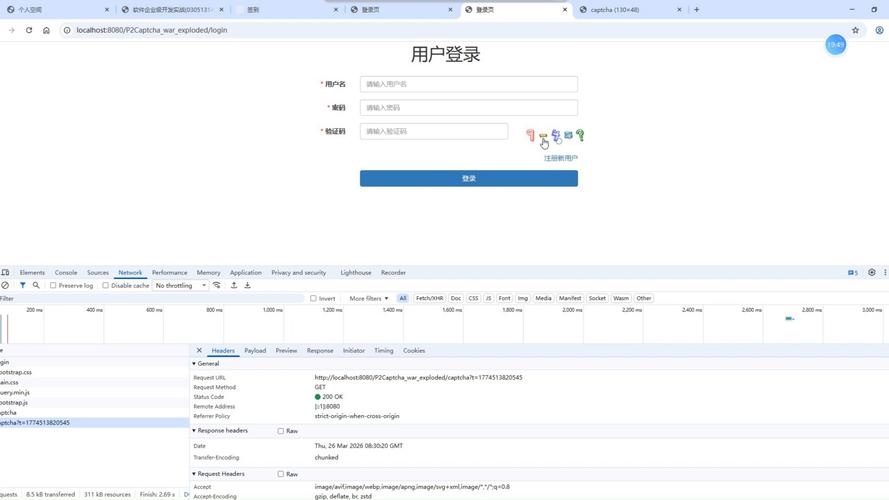Screen dimensions: 889x500
Task: Click the round blue 19:49 timer badge
Action: [835, 44]
